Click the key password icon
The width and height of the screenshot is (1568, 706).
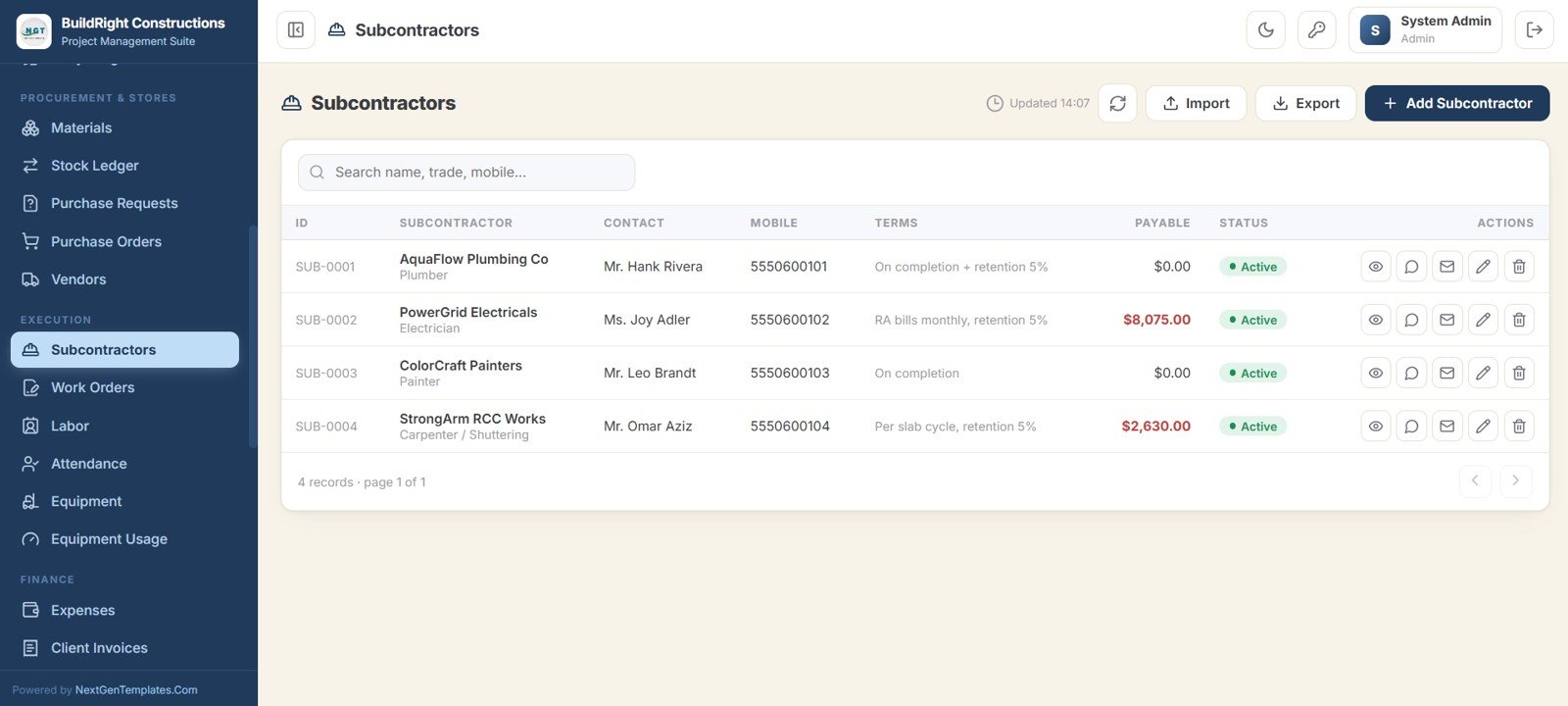[1317, 30]
